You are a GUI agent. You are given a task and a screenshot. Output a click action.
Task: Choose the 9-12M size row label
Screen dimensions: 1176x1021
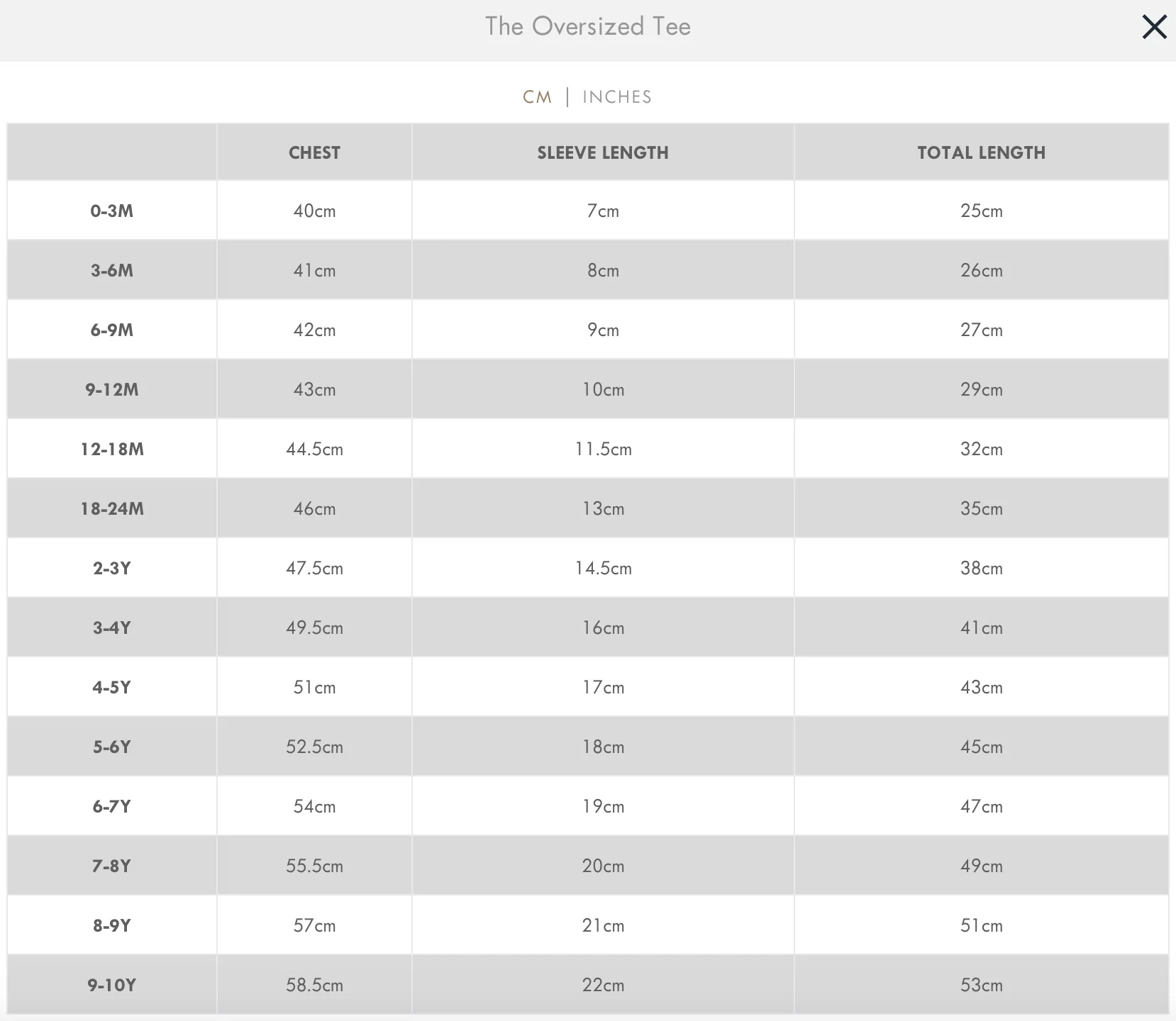tap(112, 390)
